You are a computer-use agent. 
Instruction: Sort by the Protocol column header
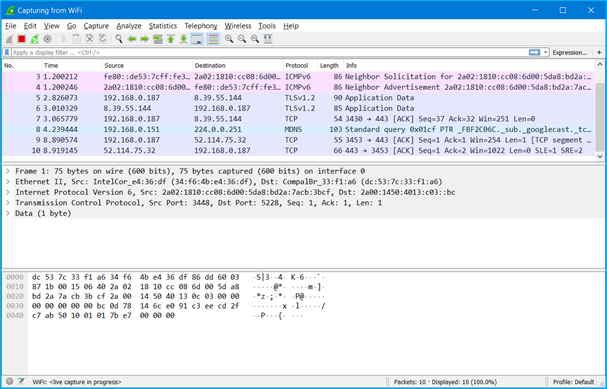(300, 65)
